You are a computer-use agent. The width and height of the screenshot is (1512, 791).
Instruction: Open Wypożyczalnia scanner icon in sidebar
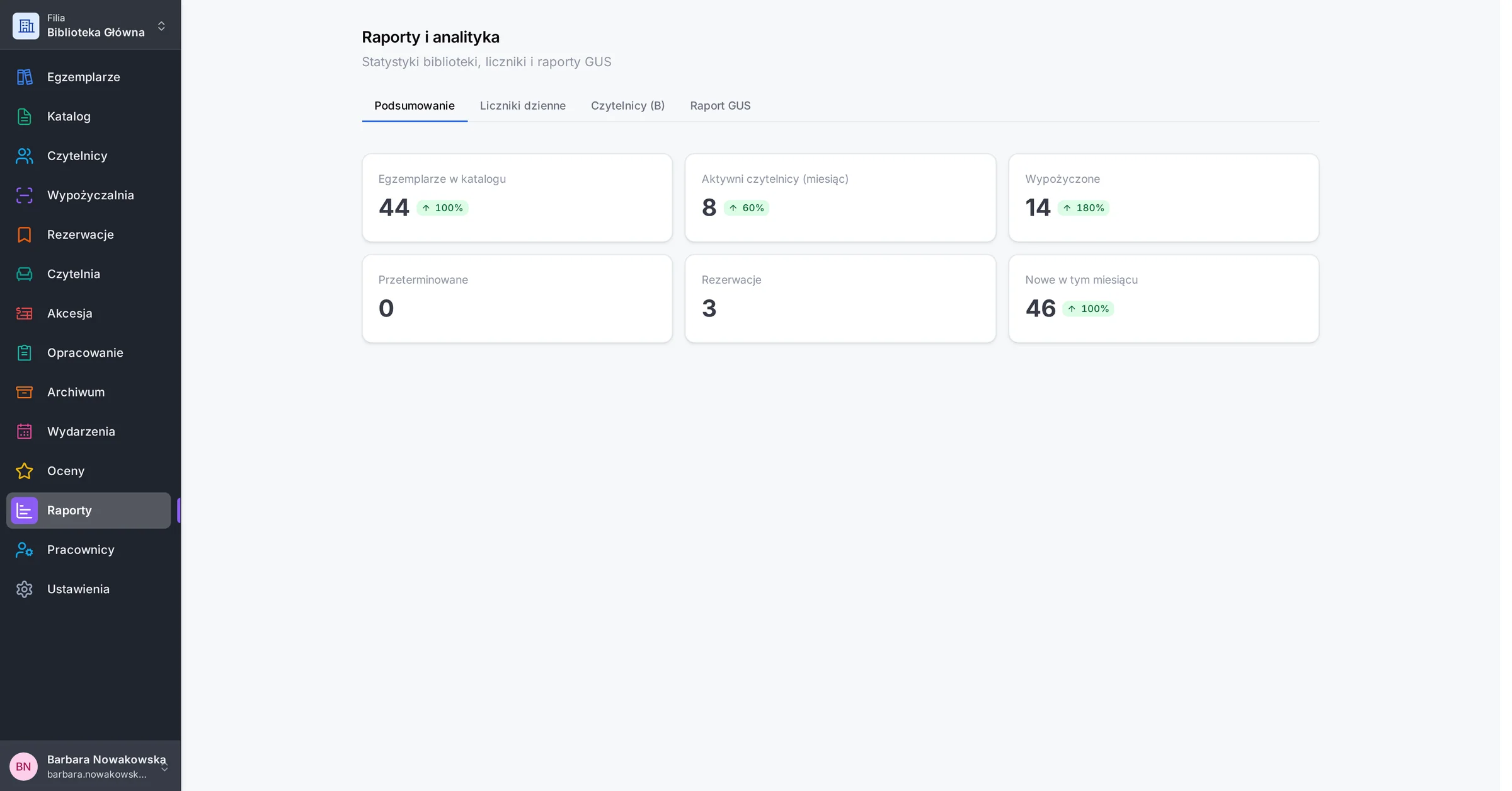[25, 195]
